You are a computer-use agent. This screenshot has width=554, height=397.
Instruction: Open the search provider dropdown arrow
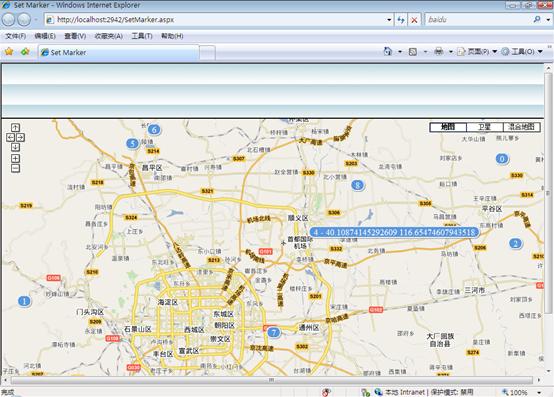[x=548, y=20]
